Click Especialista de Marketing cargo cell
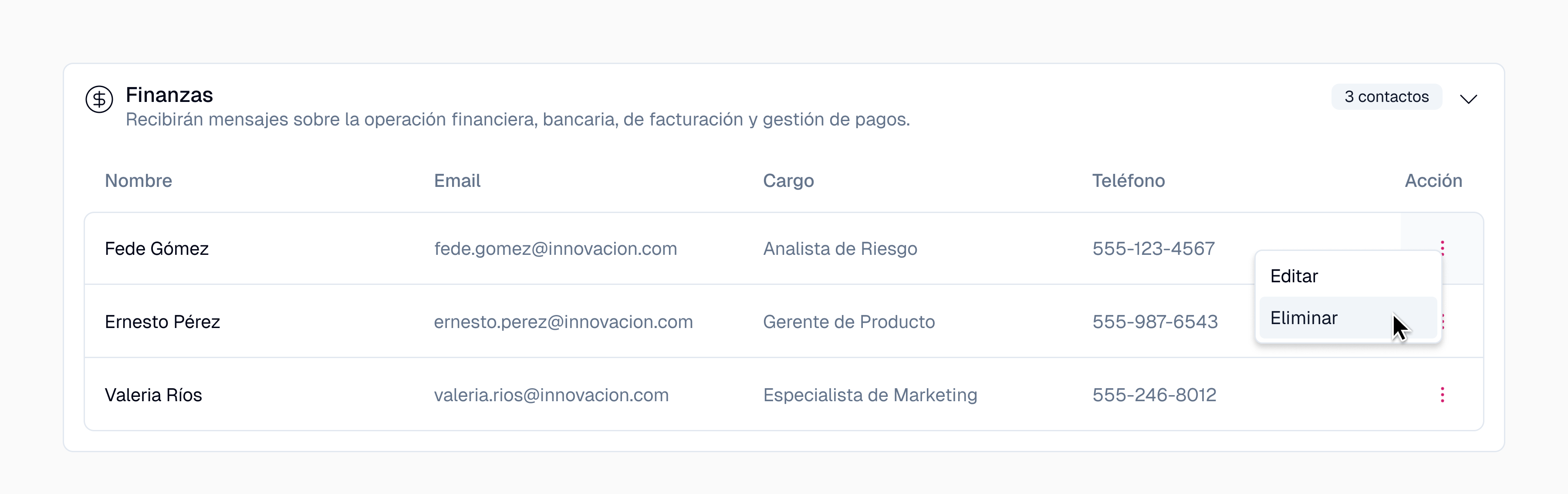Screen dimensions: 1568x494 point(870,395)
